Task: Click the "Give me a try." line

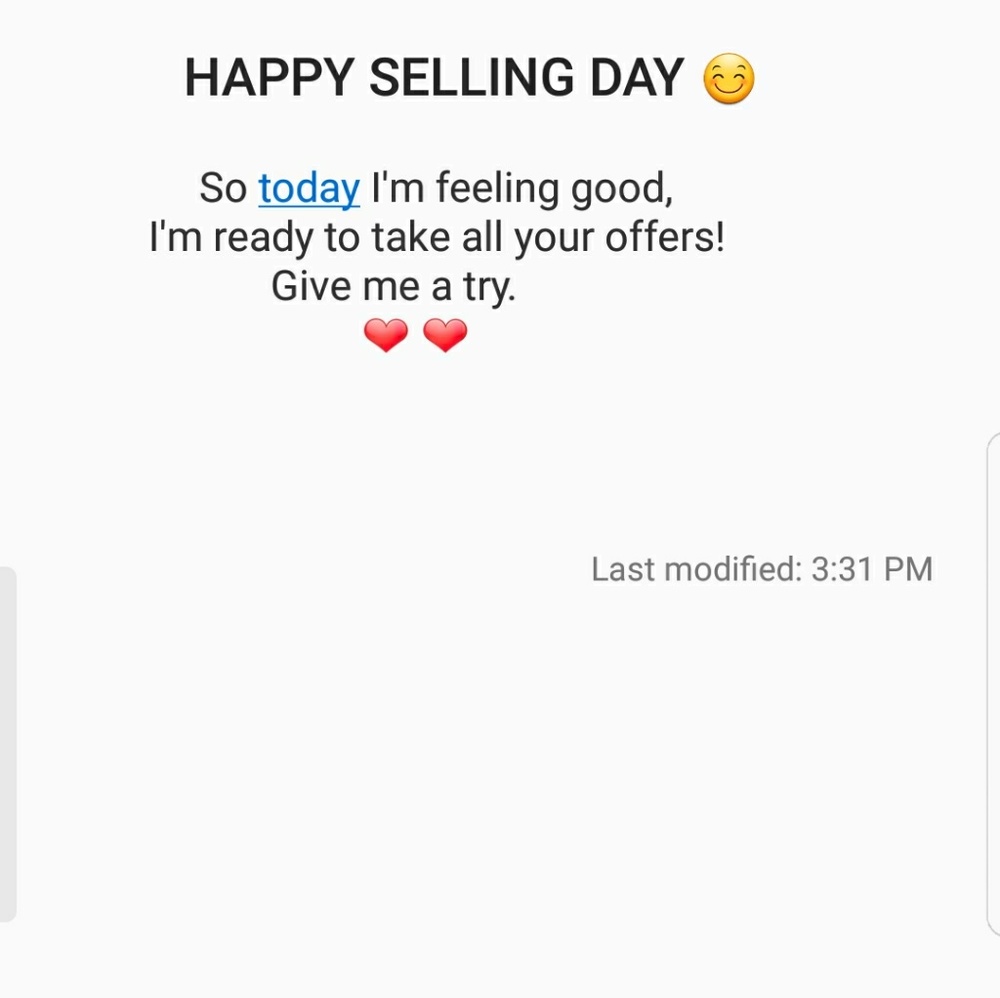Action: 393,288
